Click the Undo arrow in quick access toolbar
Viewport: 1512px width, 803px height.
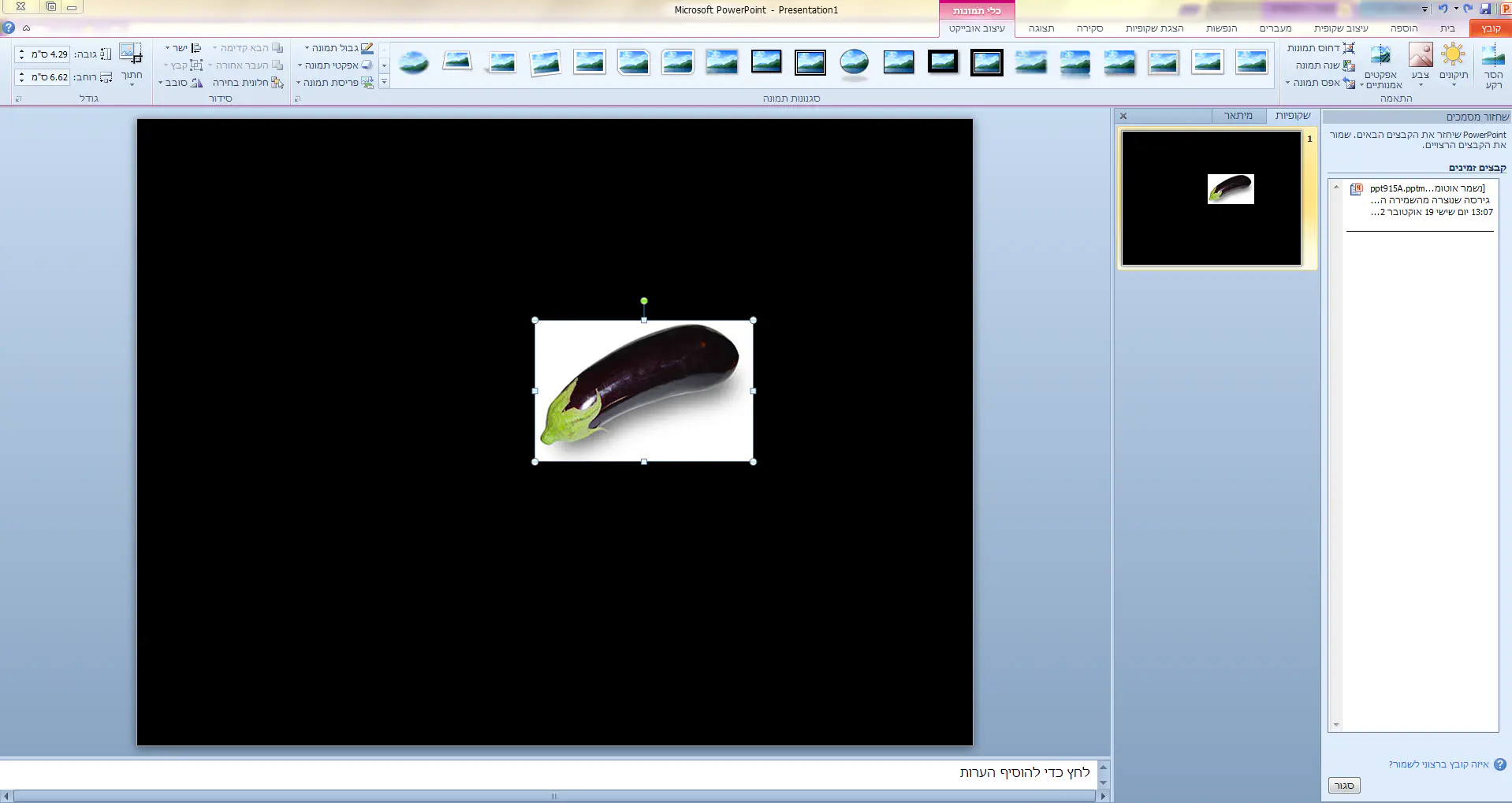[x=1443, y=9]
